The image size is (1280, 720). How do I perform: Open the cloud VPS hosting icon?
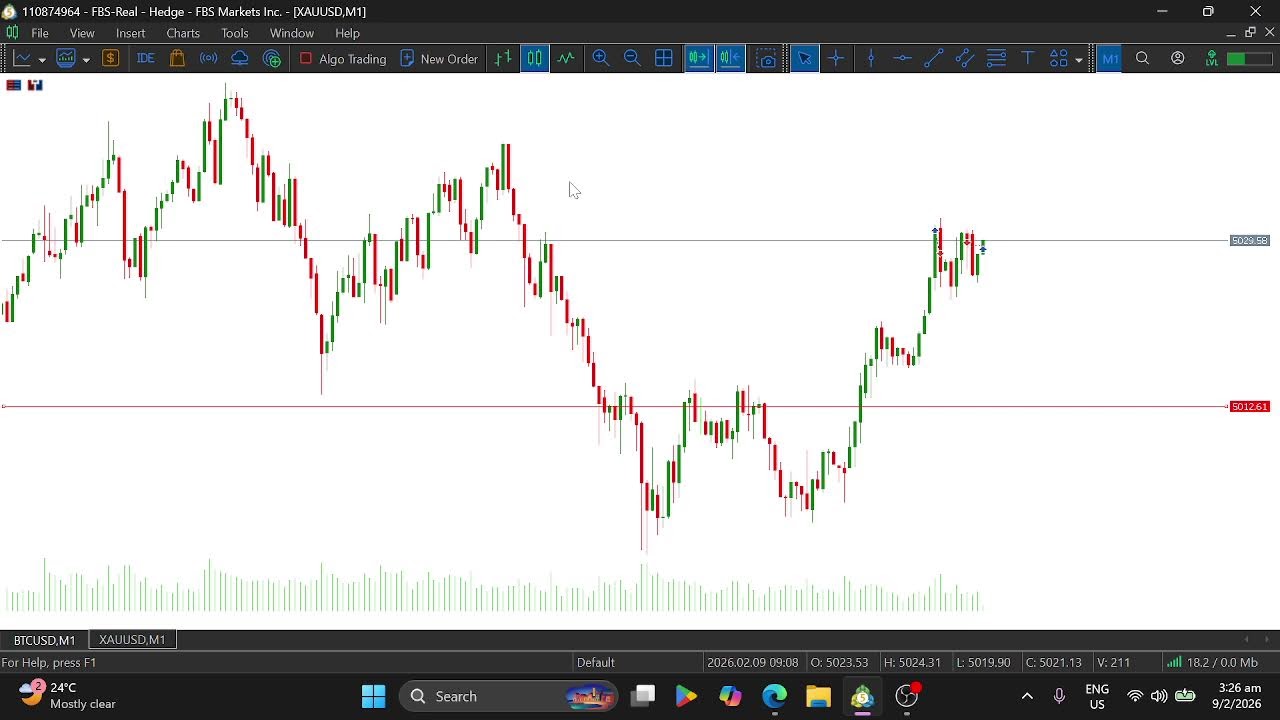coord(240,59)
